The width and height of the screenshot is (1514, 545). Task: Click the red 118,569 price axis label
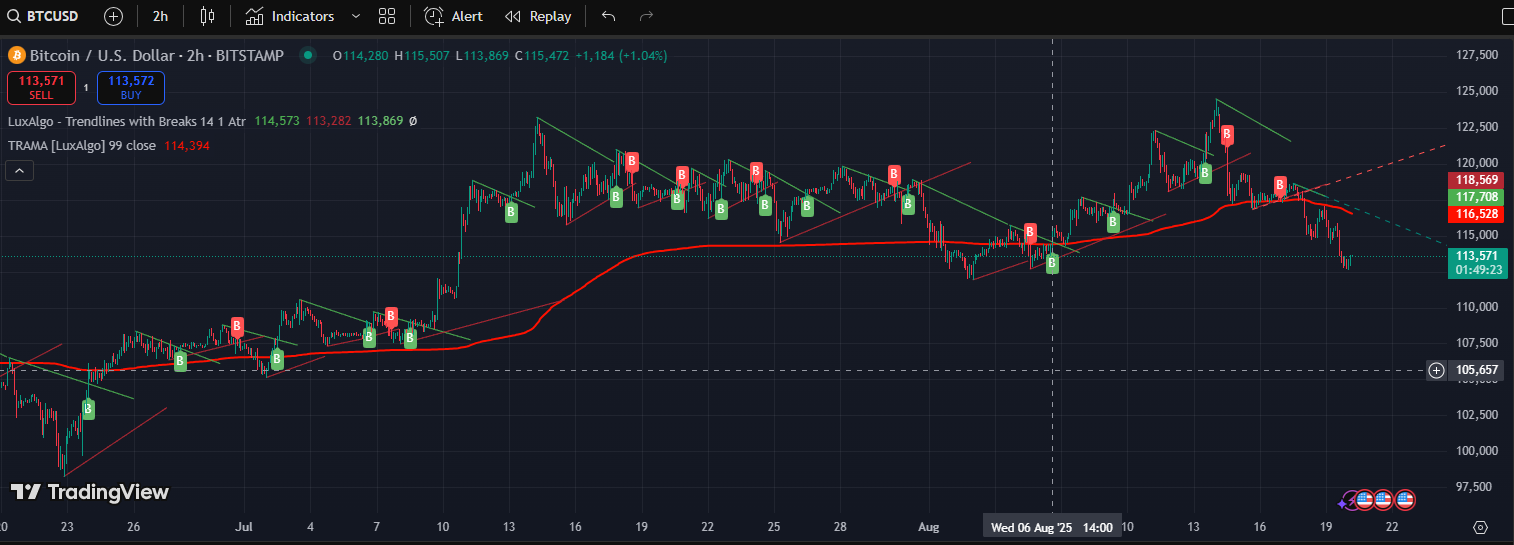tap(1475, 179)
